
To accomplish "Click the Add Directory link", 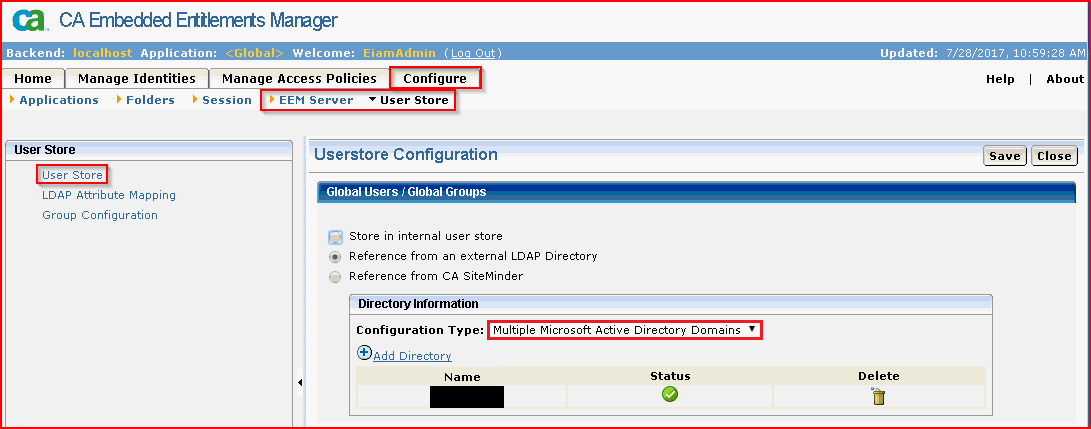I will tap(412, 356).
